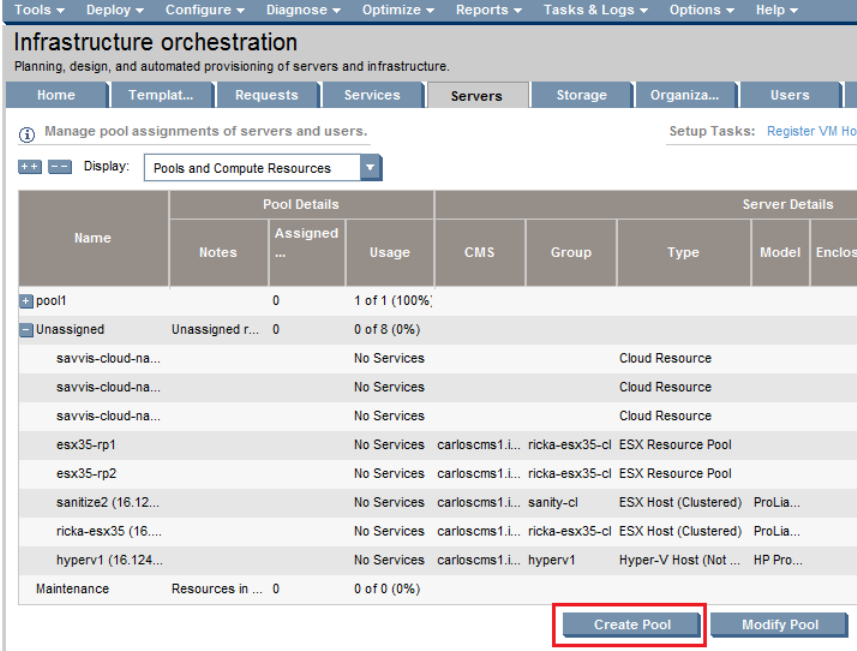Sort by the Usage column header
Viewport: 857px width, 651px height.
point(389,253)
